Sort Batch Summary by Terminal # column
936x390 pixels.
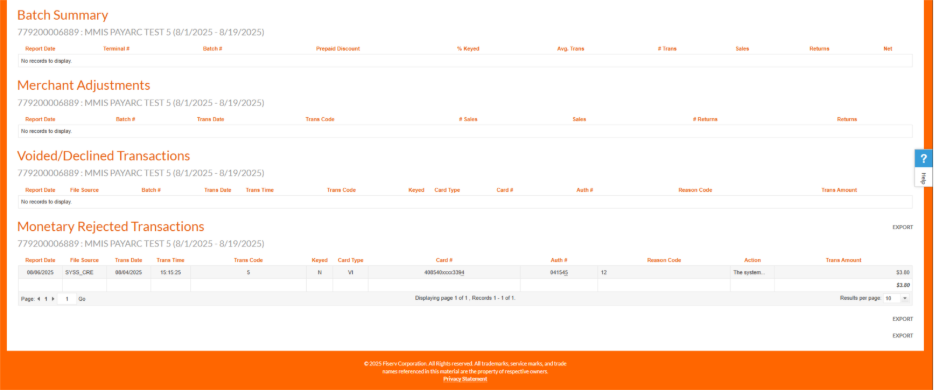(x=116, y=48)
